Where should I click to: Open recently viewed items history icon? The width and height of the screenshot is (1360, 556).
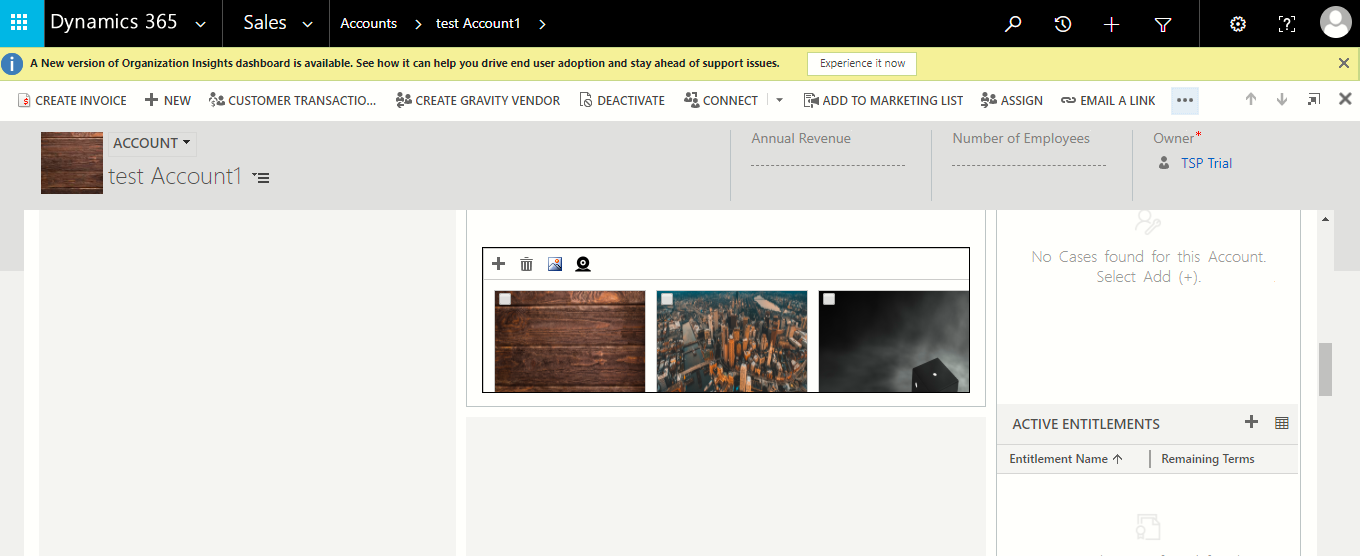(x=1062, y=24)
